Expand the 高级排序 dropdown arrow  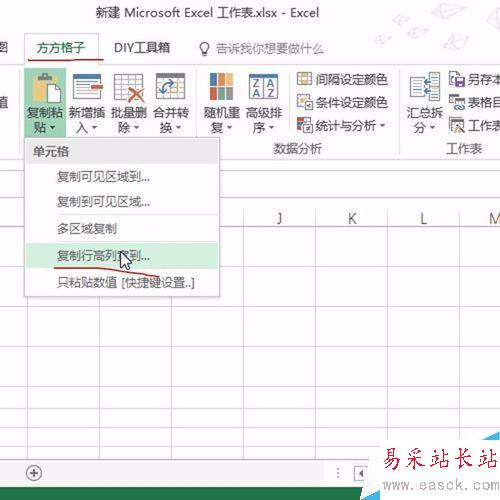click(272, 128)
